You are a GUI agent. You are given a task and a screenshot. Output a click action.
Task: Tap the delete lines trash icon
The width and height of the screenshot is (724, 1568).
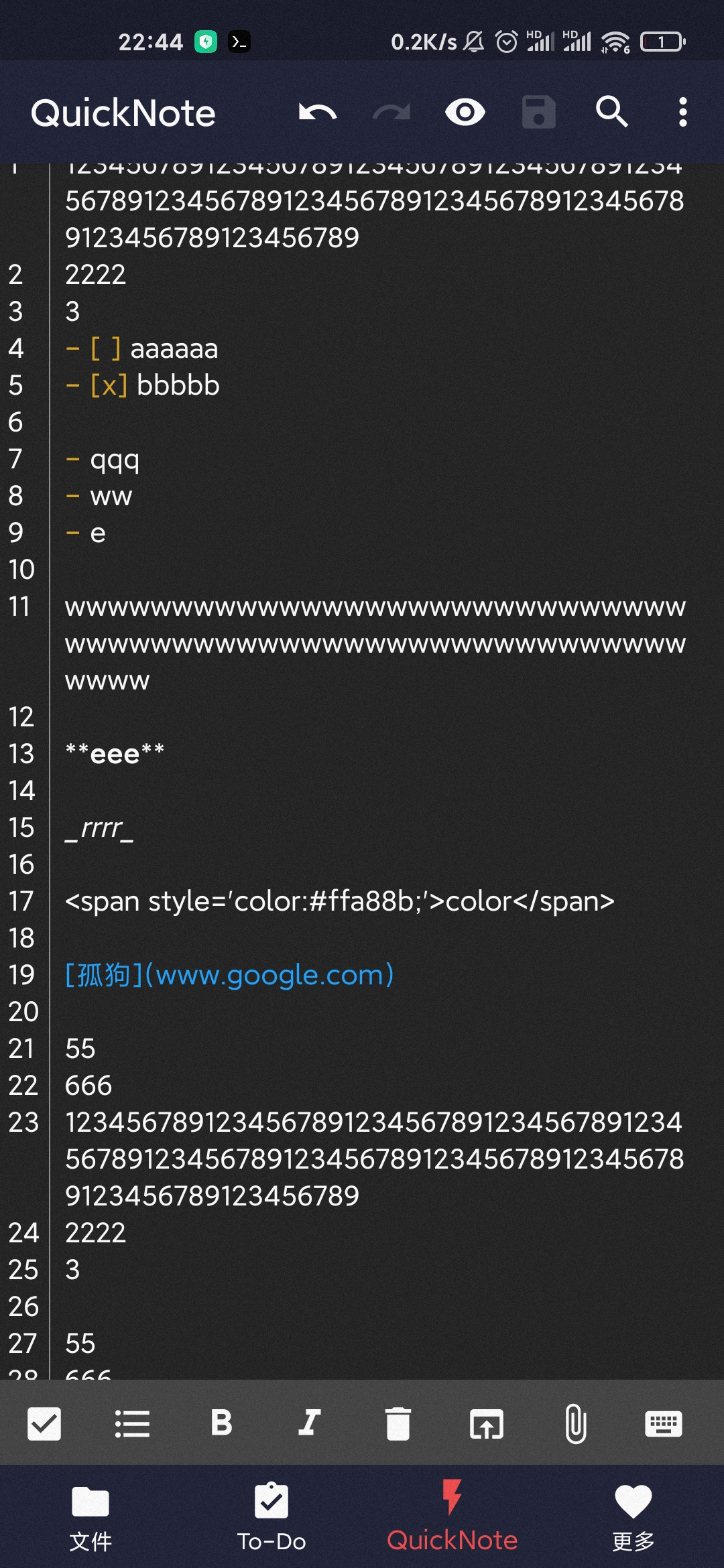(x=398, y=1423)
